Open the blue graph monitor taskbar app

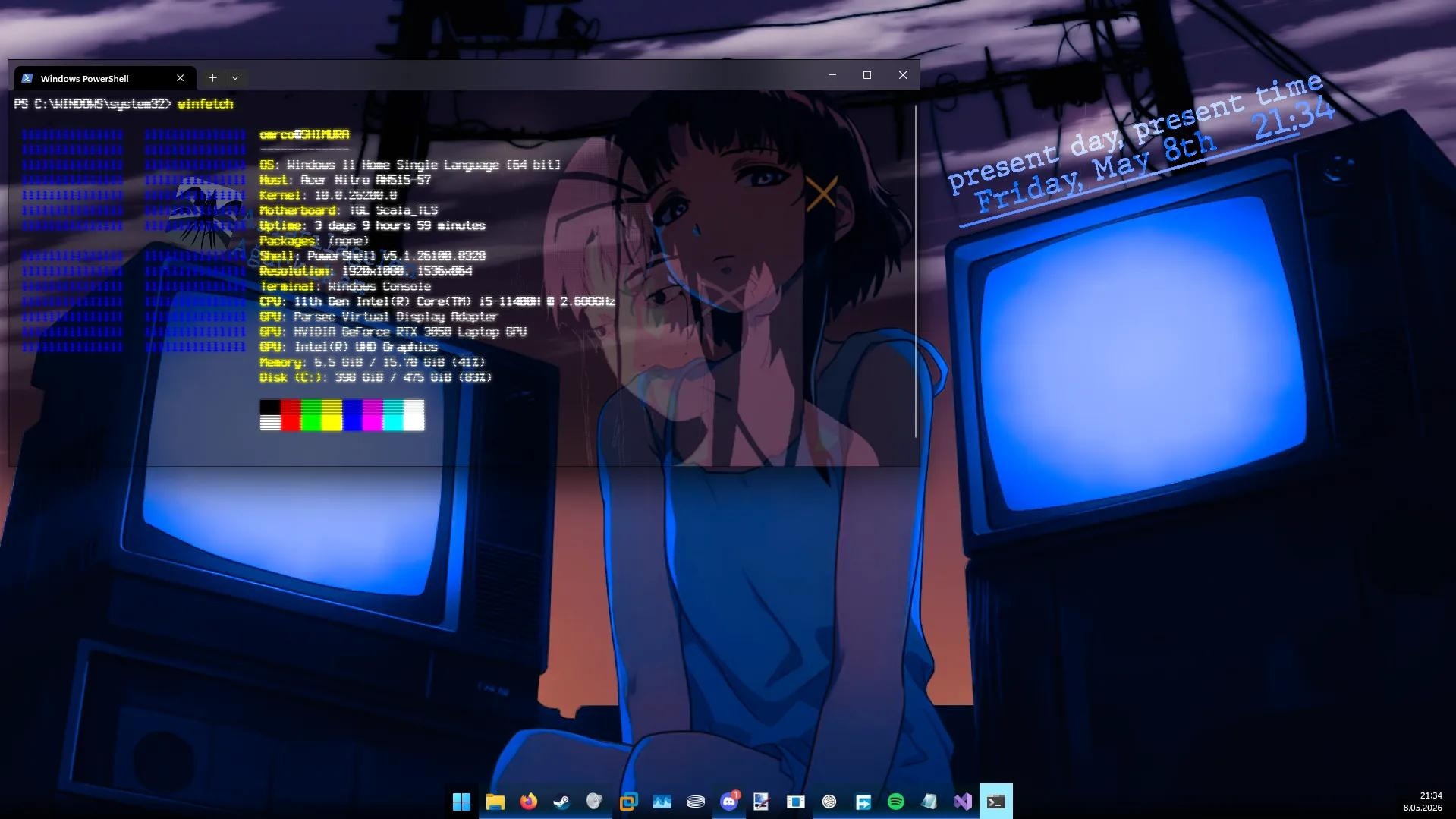662,802
